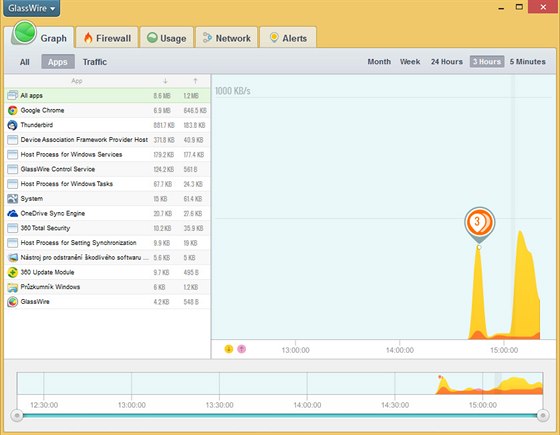
Task: Toggle the yellow download traffic indicator
Action: pyautogui.click(x=229, y=349)
